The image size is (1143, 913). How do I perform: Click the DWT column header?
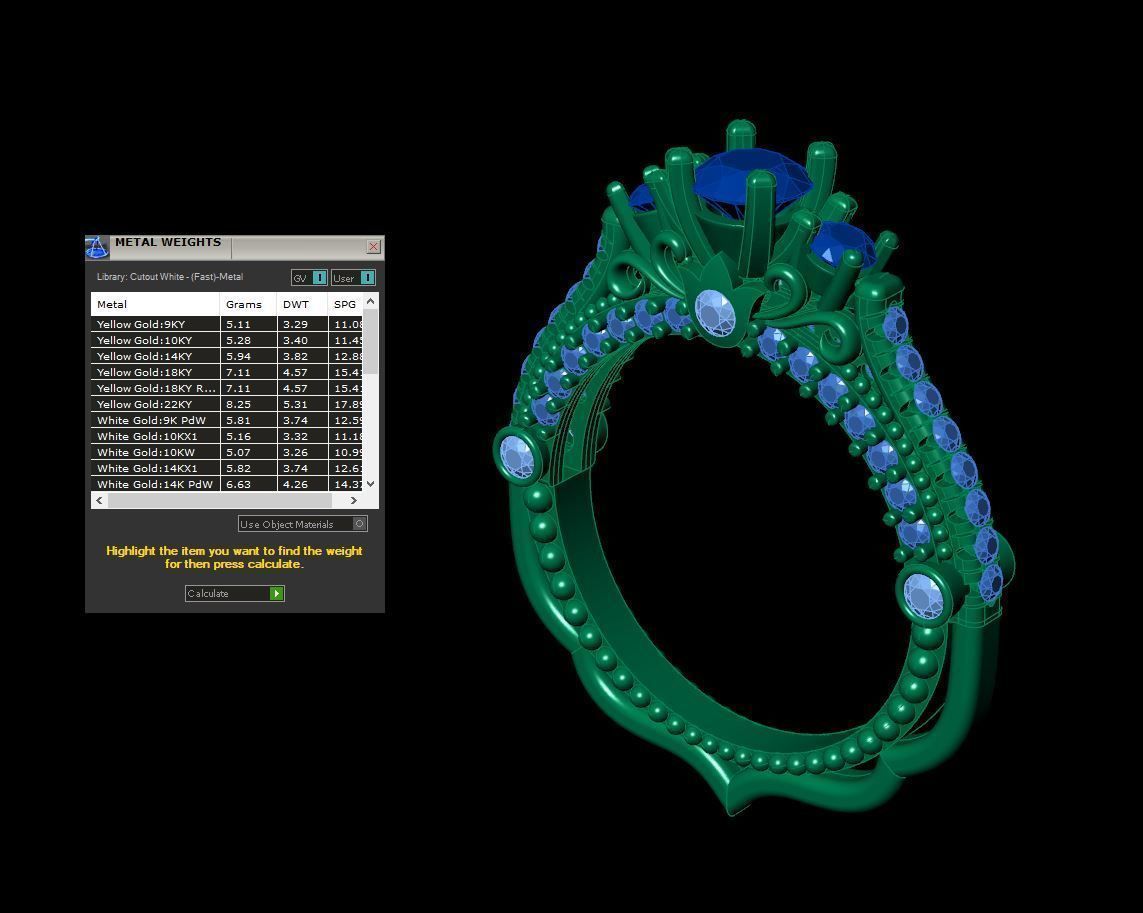coord(303,304)
